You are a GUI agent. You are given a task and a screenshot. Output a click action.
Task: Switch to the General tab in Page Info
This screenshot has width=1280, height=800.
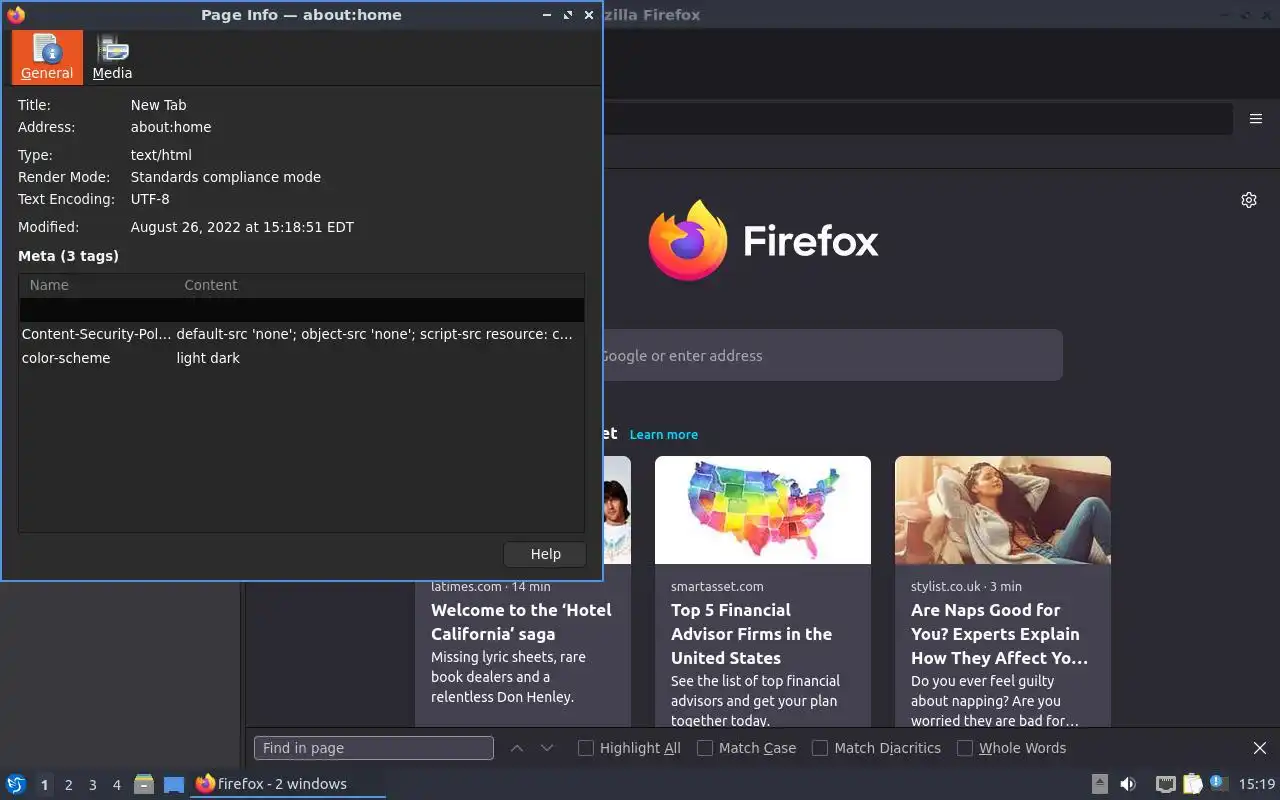[x=47, y=57]
